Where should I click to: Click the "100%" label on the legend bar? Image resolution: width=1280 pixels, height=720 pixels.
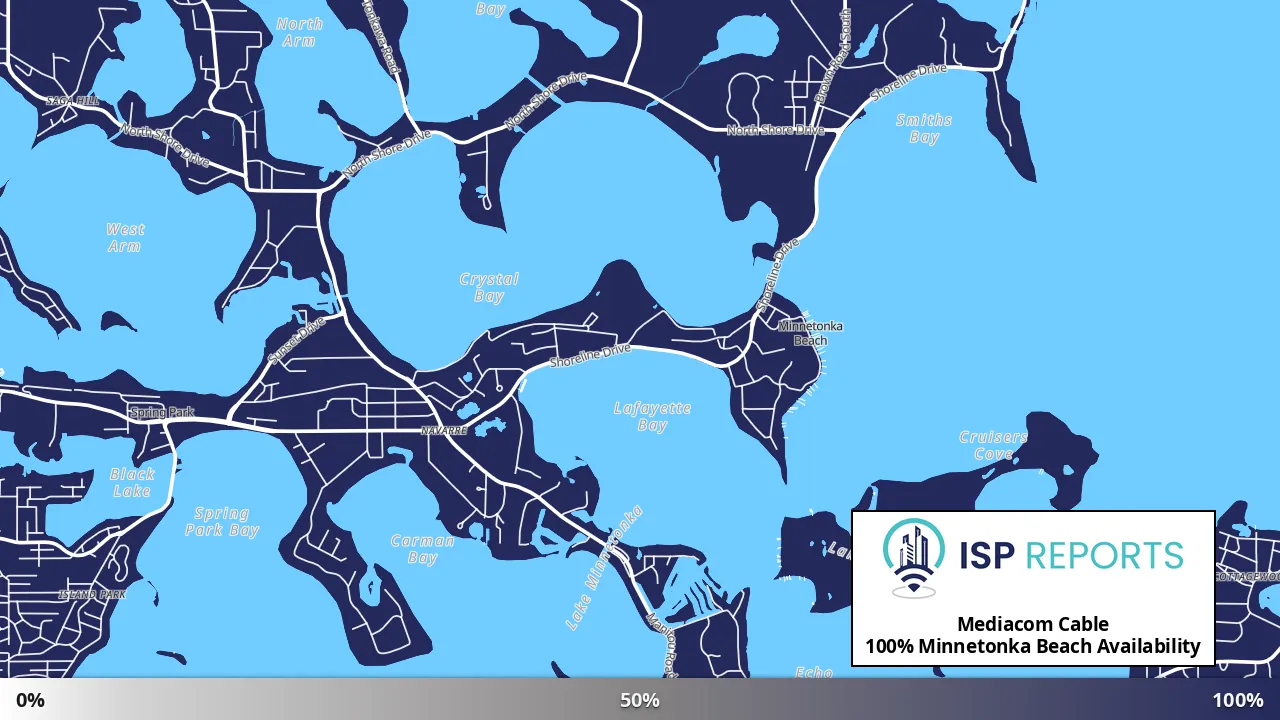coord(1238,700)
